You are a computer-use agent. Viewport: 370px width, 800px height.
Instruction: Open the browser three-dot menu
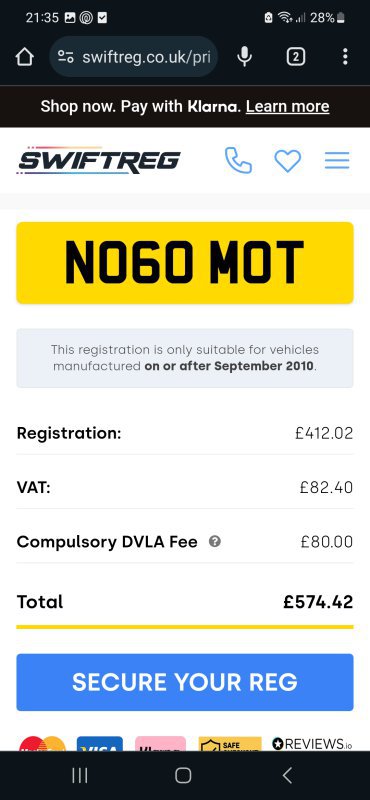[346, 57]
